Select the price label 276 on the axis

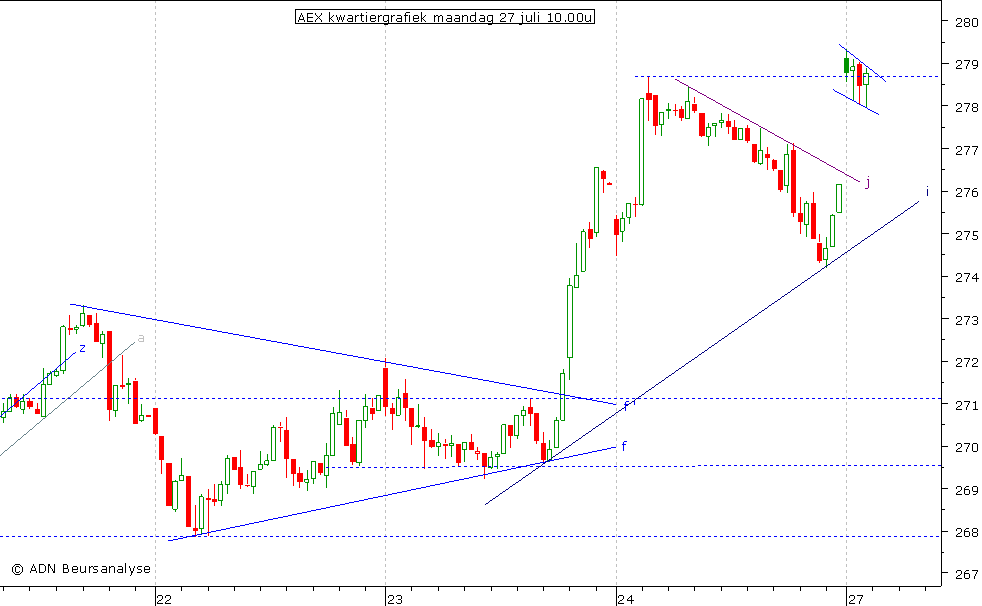pos(966,192)
